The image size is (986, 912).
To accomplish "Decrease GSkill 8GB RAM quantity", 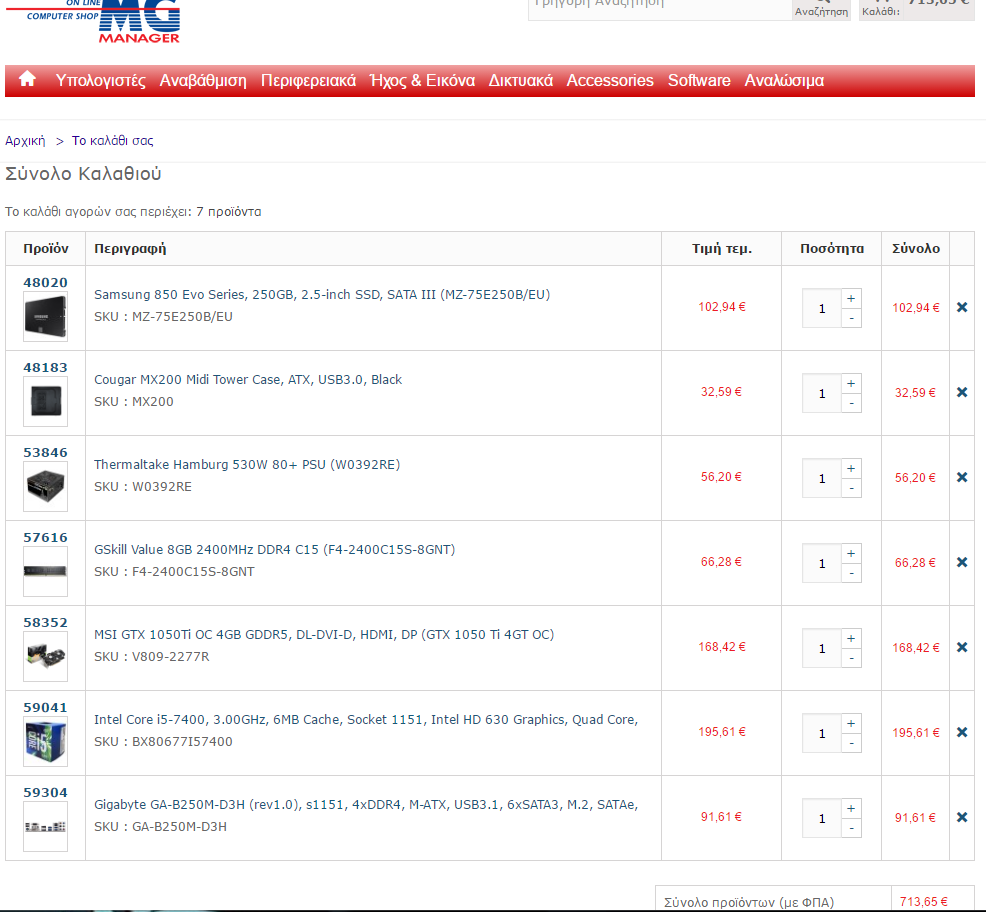I will [851, 573].
